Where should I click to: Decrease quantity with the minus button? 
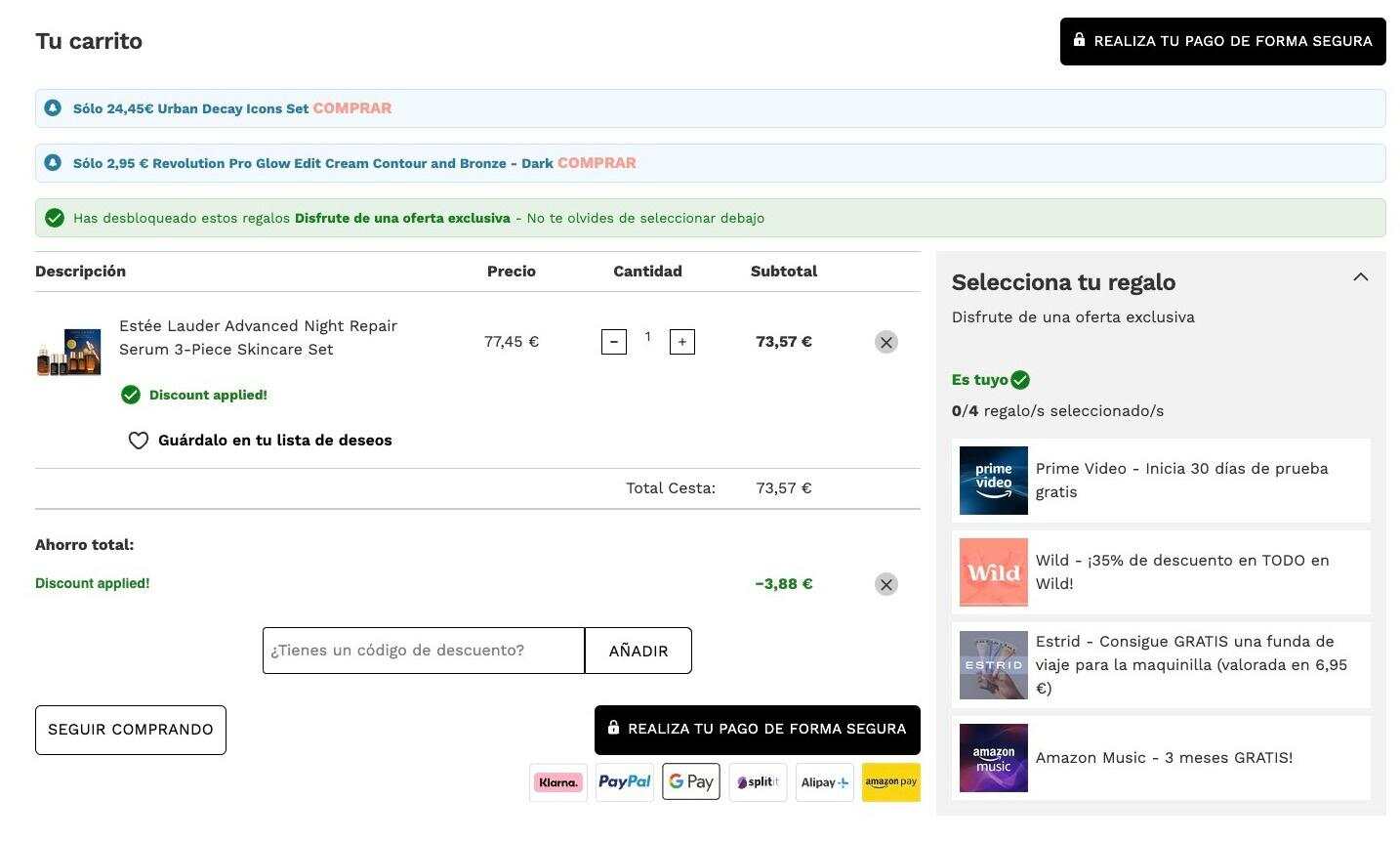pyautogui.click(x=613, y=342)
